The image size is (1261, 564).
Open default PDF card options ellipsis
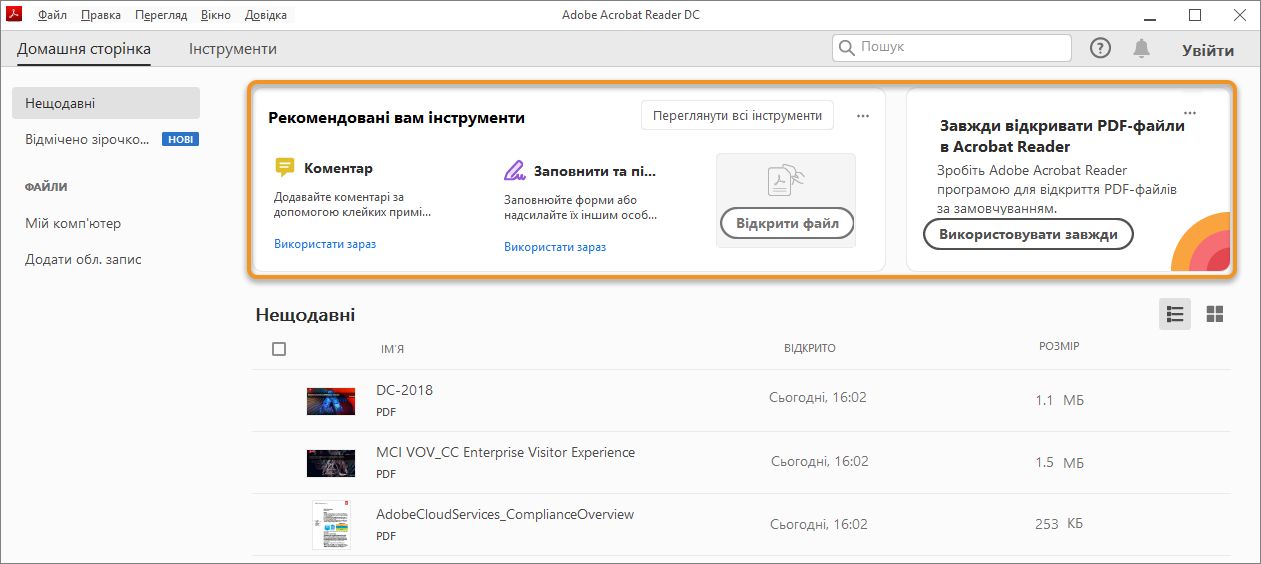tap(1189, 113)
